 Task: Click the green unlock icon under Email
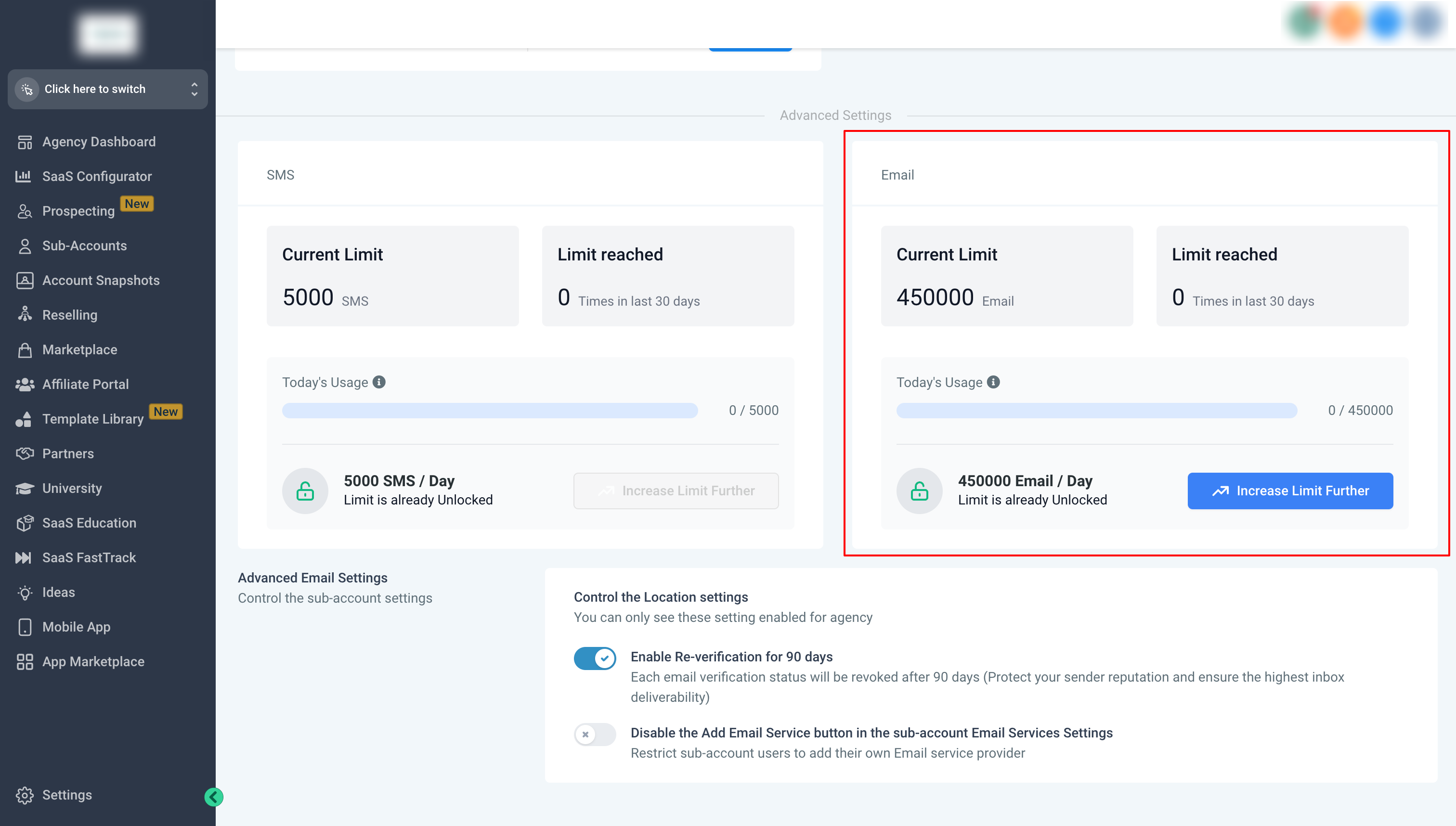click(x=919, y=491)
